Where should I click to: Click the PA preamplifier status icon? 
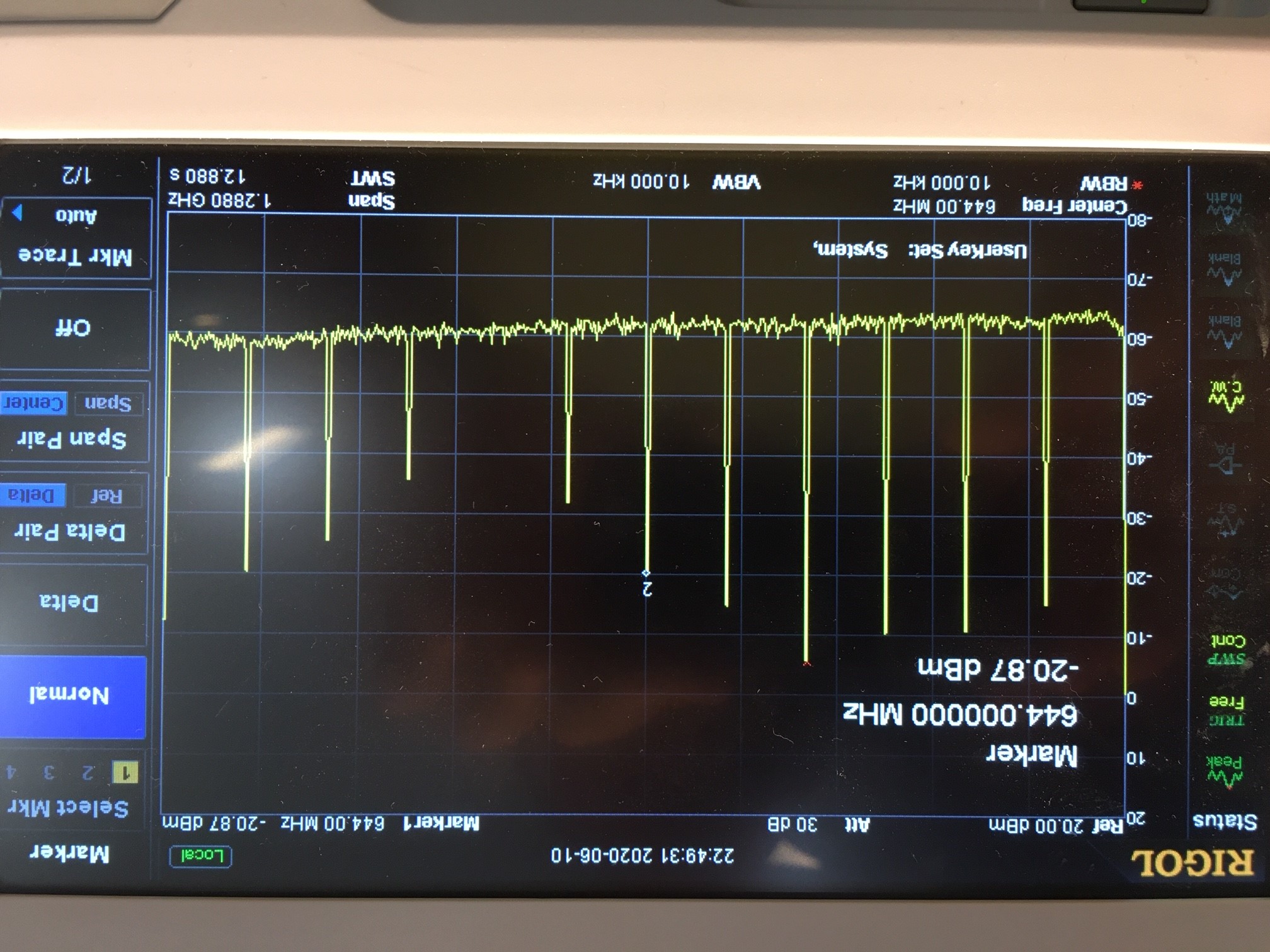(1225, 458)
